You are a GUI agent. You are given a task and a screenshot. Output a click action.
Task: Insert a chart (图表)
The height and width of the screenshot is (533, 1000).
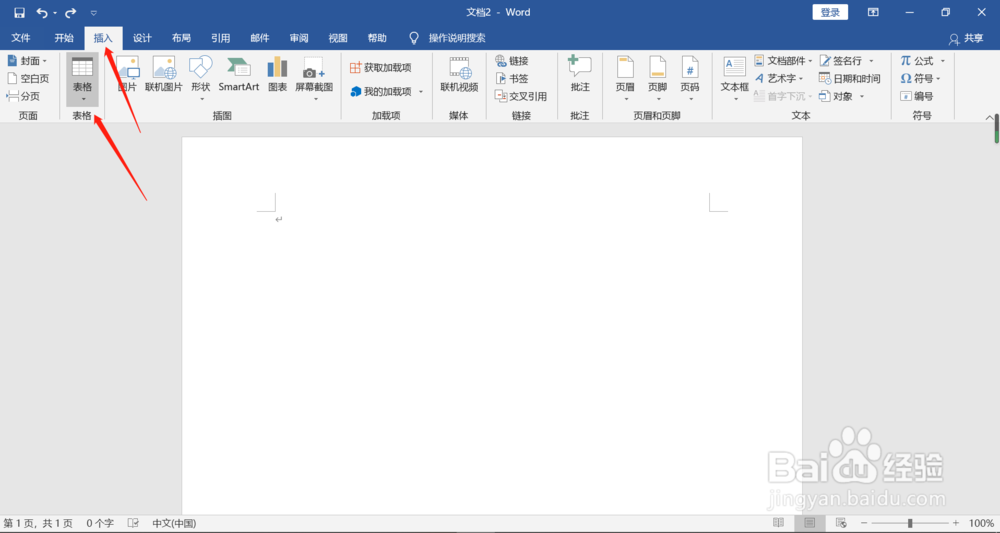[x=277, y=75]
